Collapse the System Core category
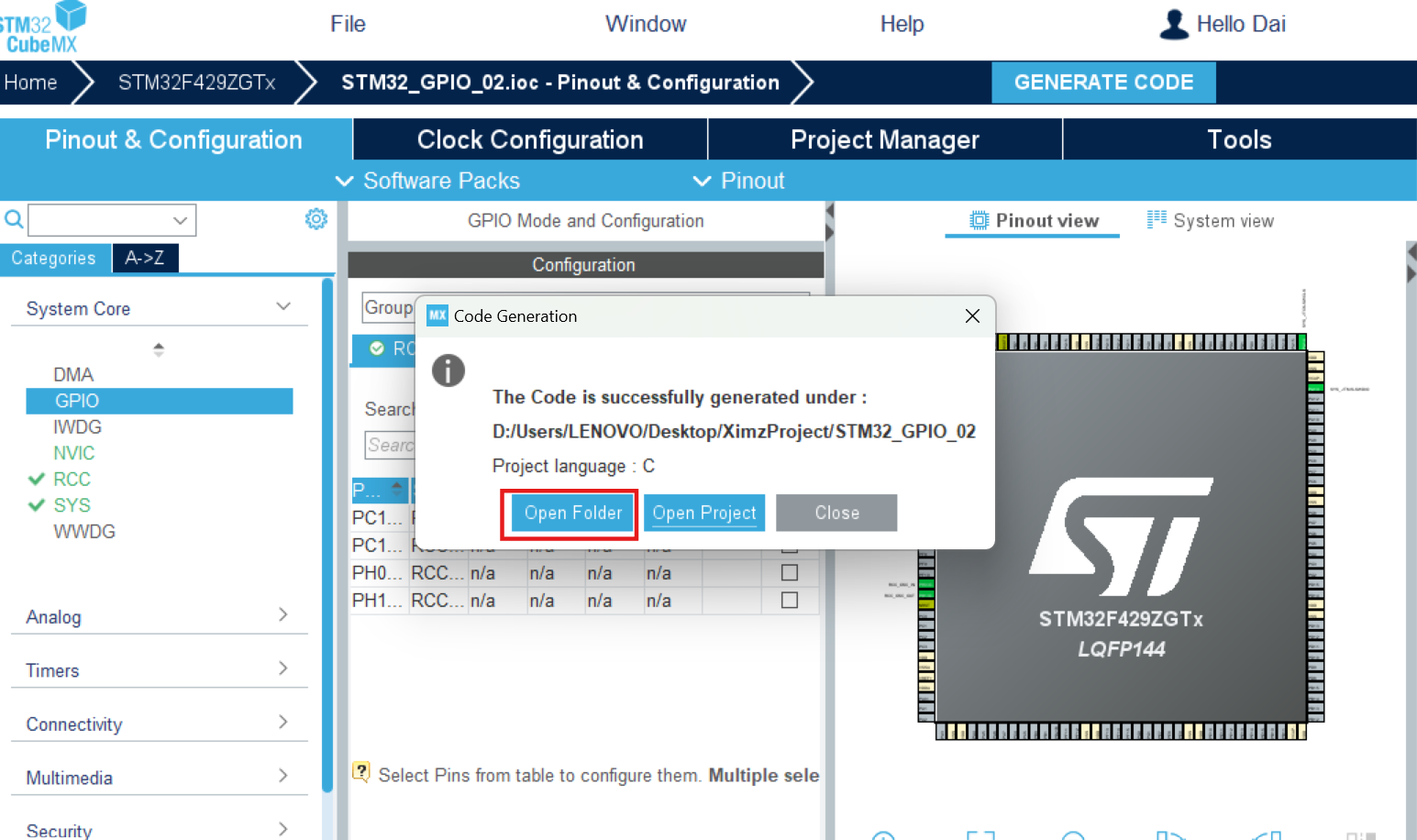Viewport: 1417px width, 840px height. tap(283, 306)
